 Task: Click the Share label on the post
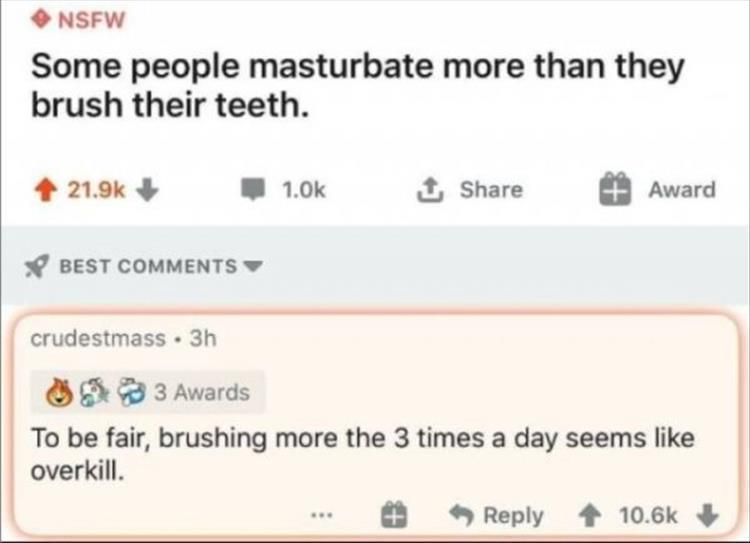490,190
